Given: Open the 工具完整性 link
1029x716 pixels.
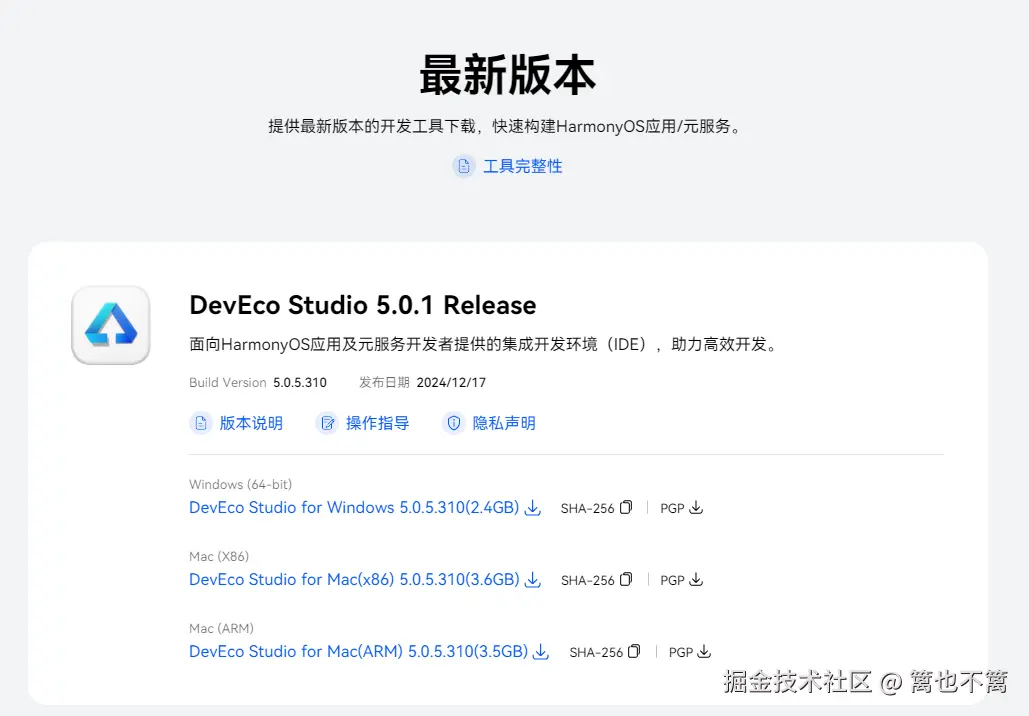Looking at the screenshot, I should click(522, 166).
